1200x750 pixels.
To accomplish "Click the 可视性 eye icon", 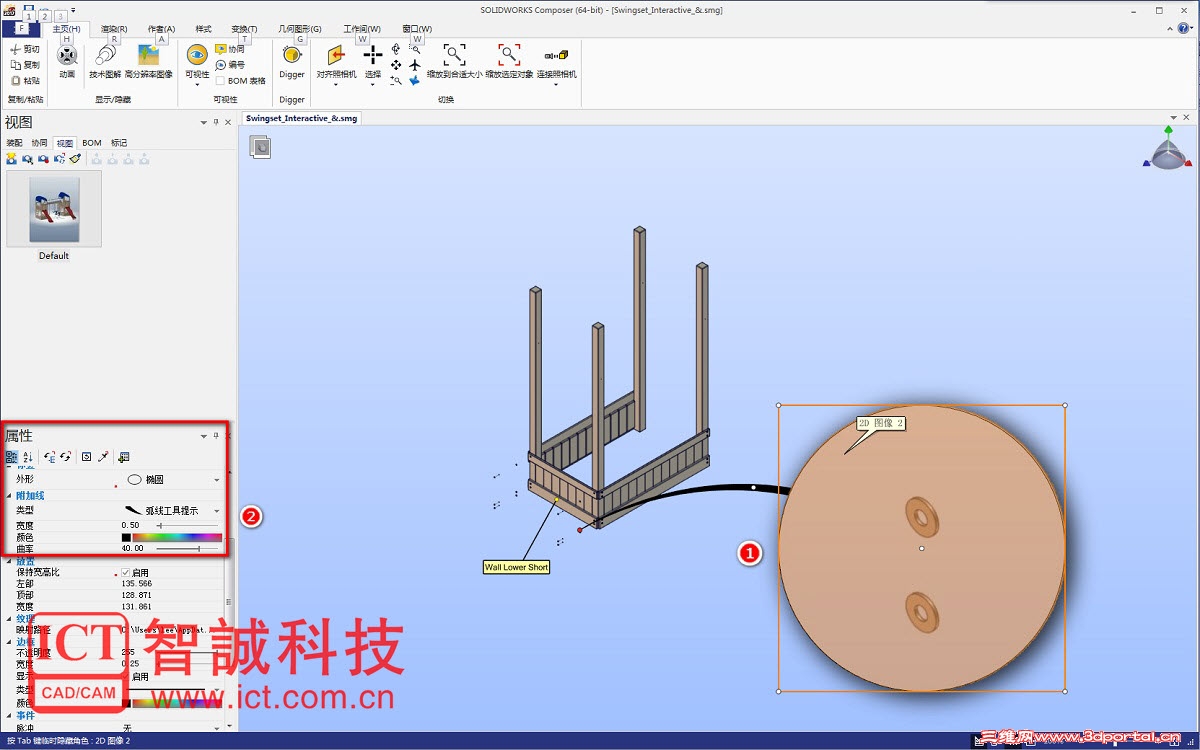I will (197, 55).
